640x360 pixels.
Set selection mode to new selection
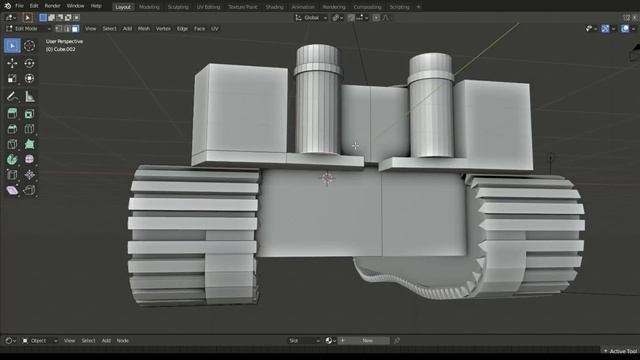pos(43,18)
